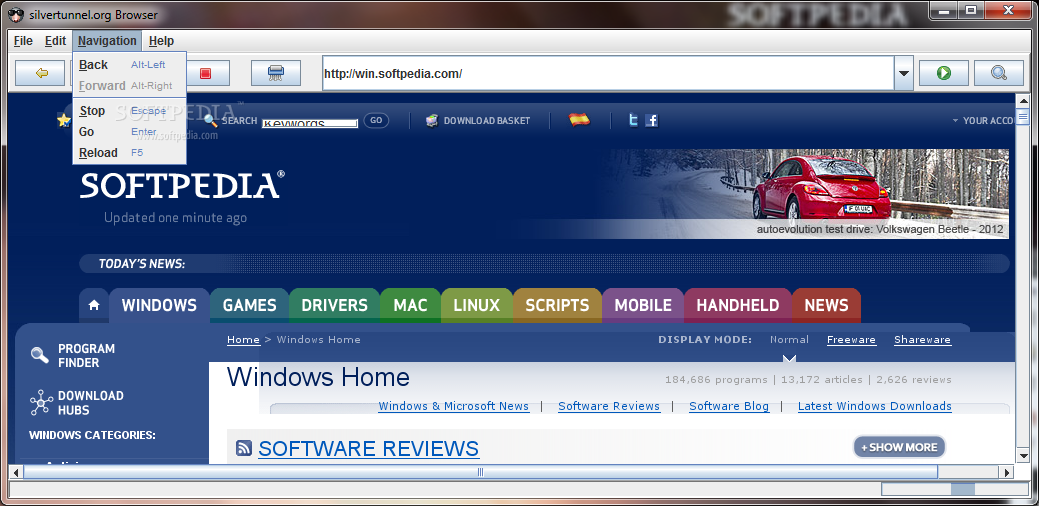
Task: Select Freeware display mode link
Action: [x=851, y=340]
